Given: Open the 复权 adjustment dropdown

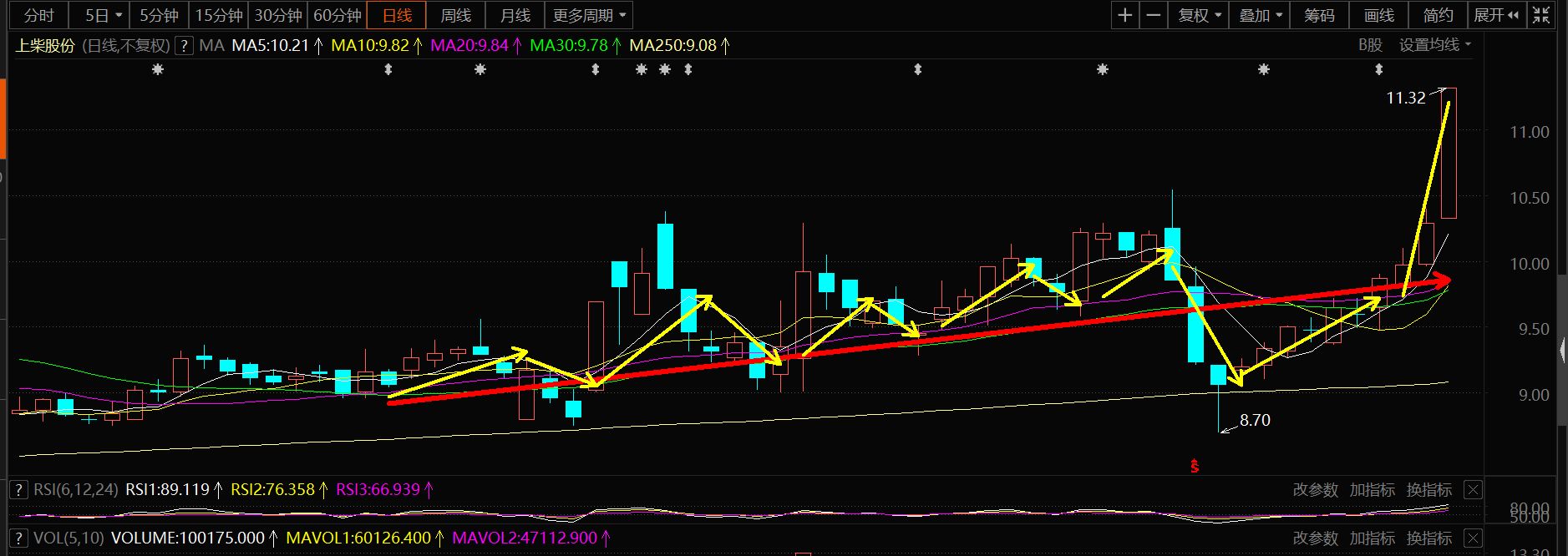Looking at the screenshot, I should pyautogui.click(x=1200, y=15).
